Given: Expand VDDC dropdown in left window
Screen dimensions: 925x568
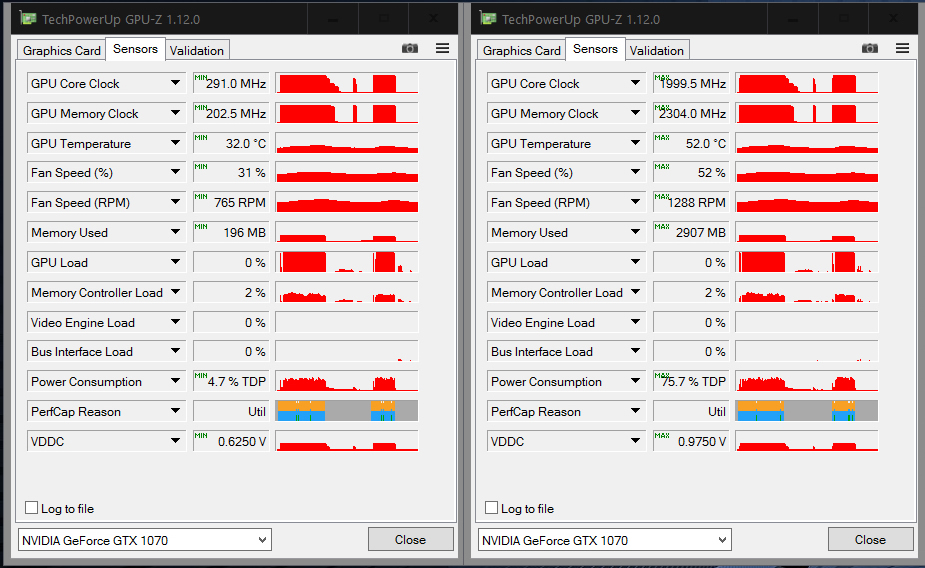Looking at the screenshot, I should pos(175,441).
